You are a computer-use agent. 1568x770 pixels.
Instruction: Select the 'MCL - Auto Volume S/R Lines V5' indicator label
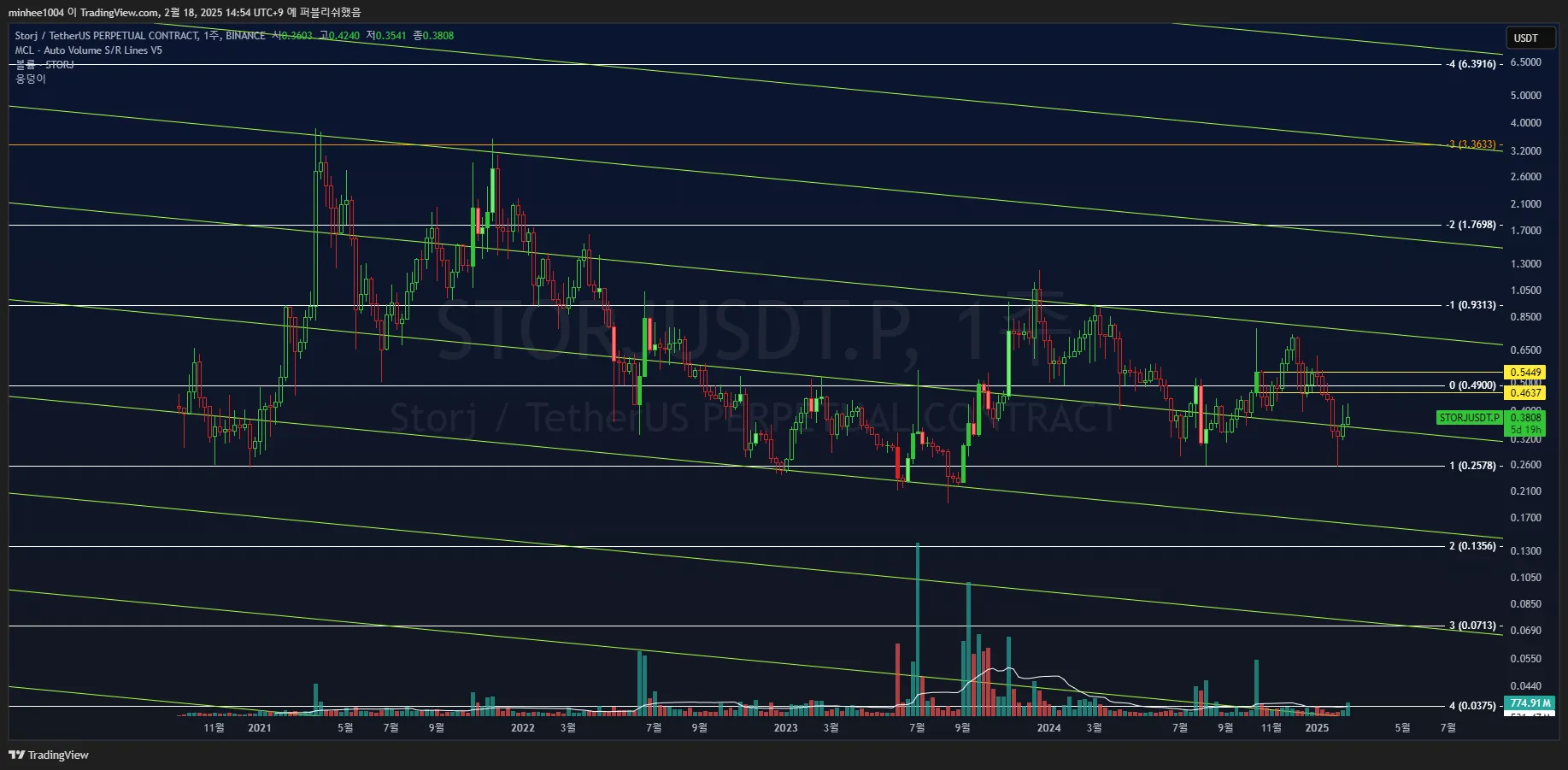click(x=89, y=50)
